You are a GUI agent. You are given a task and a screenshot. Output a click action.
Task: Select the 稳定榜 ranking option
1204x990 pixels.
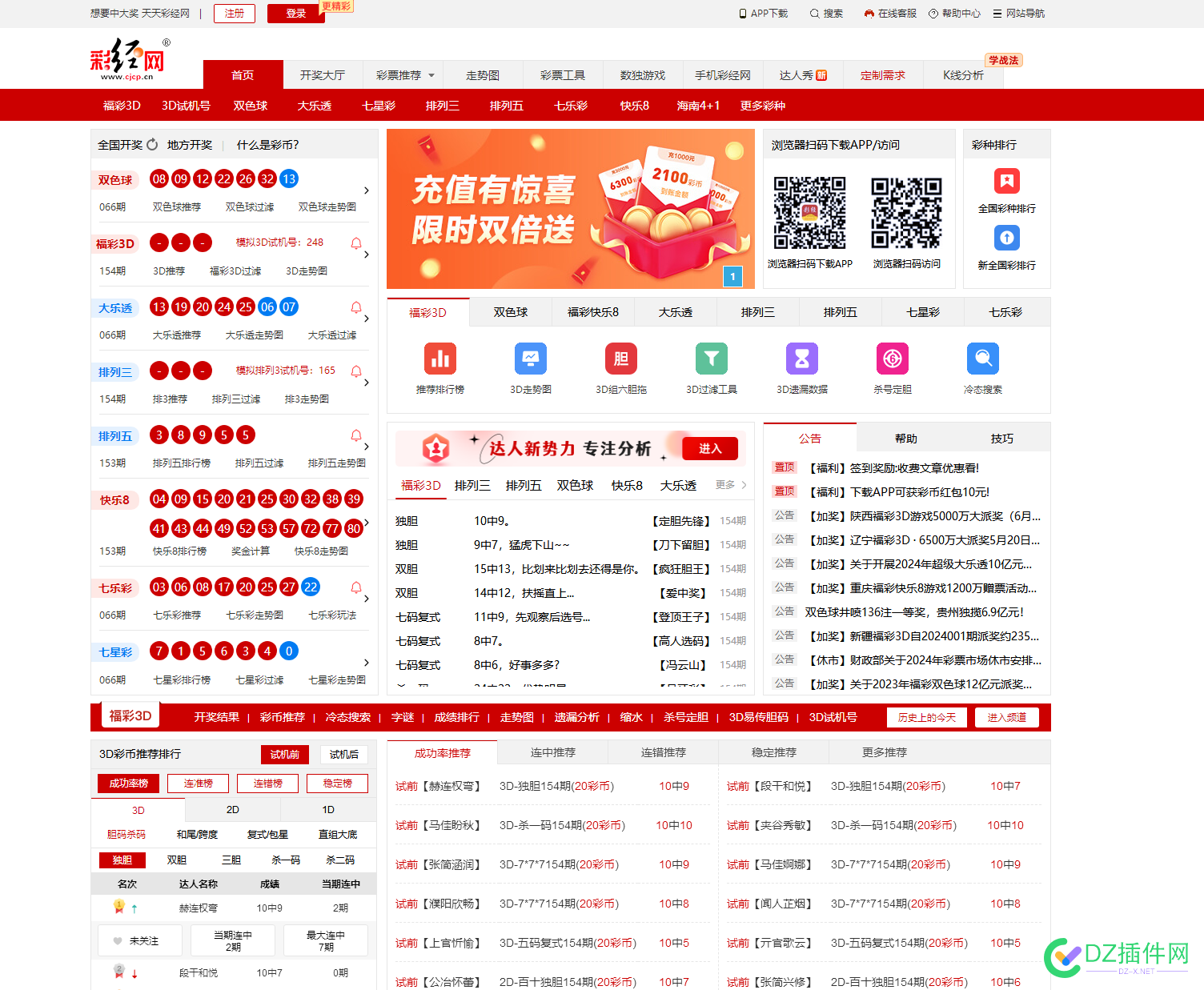pyautogui.click(x=338, y=784)
